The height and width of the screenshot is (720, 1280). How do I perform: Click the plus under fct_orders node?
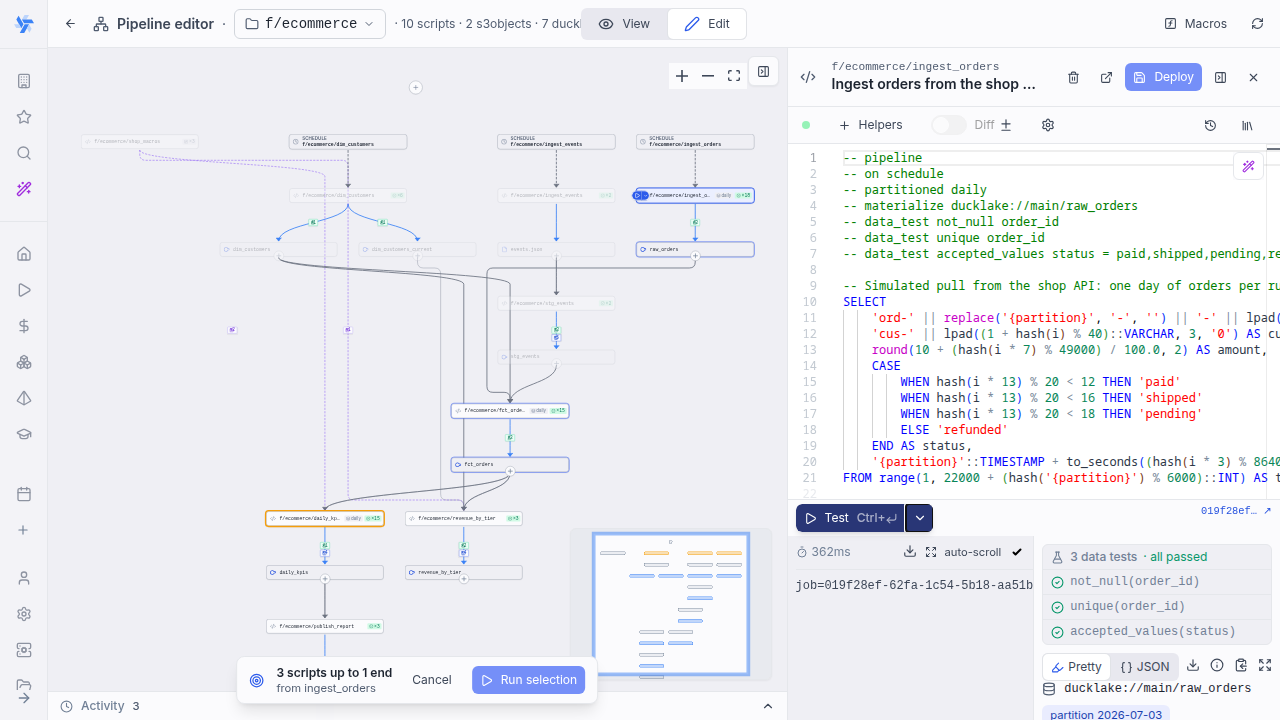pyautogui.click(x=510, y=471)
